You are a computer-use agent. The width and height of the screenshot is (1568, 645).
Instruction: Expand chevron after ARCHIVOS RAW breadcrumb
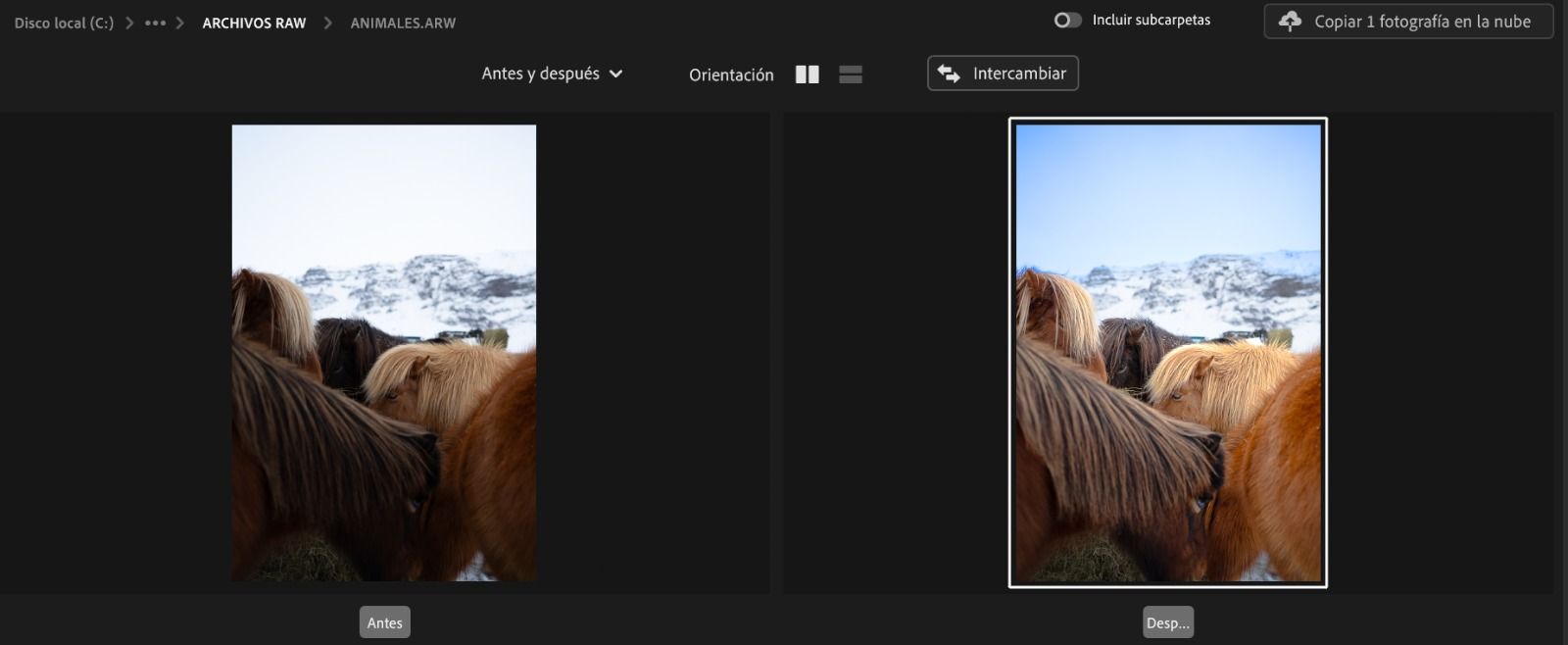tap(328, 23)
